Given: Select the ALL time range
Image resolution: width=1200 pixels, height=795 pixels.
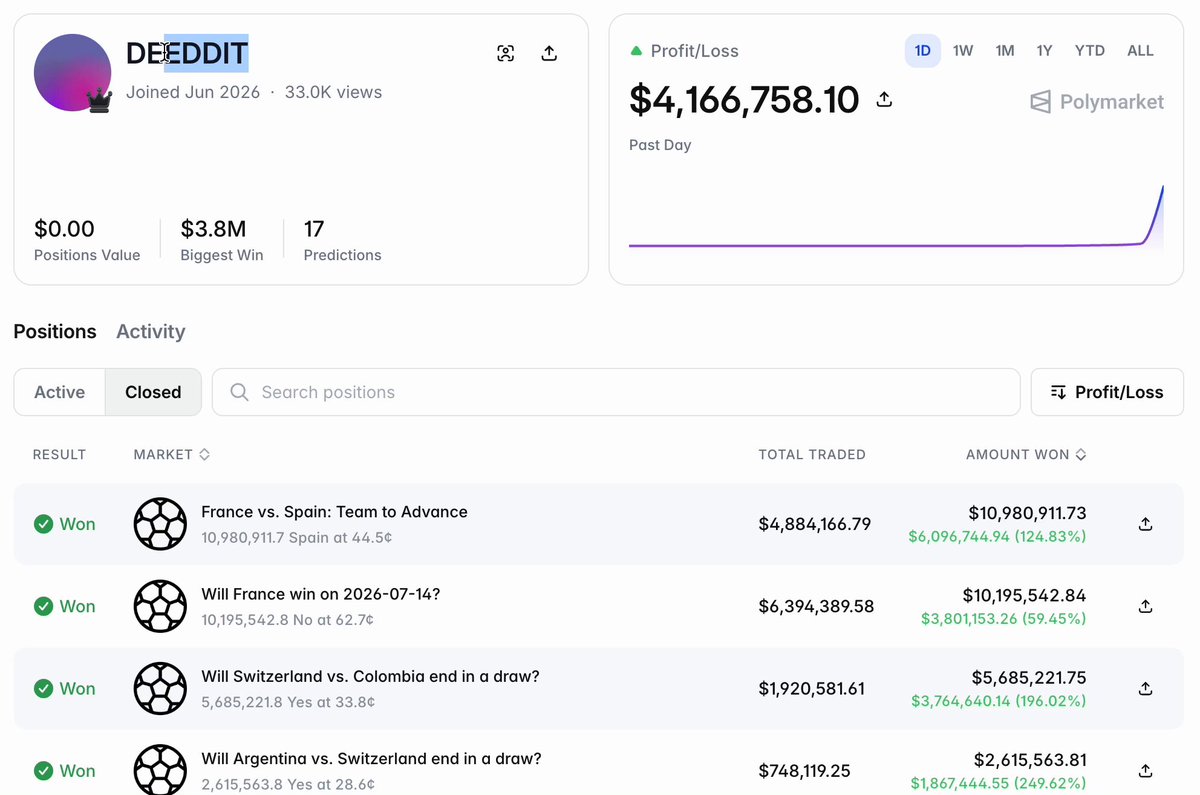Looking at the screenshot, I should click(1141, 50).
